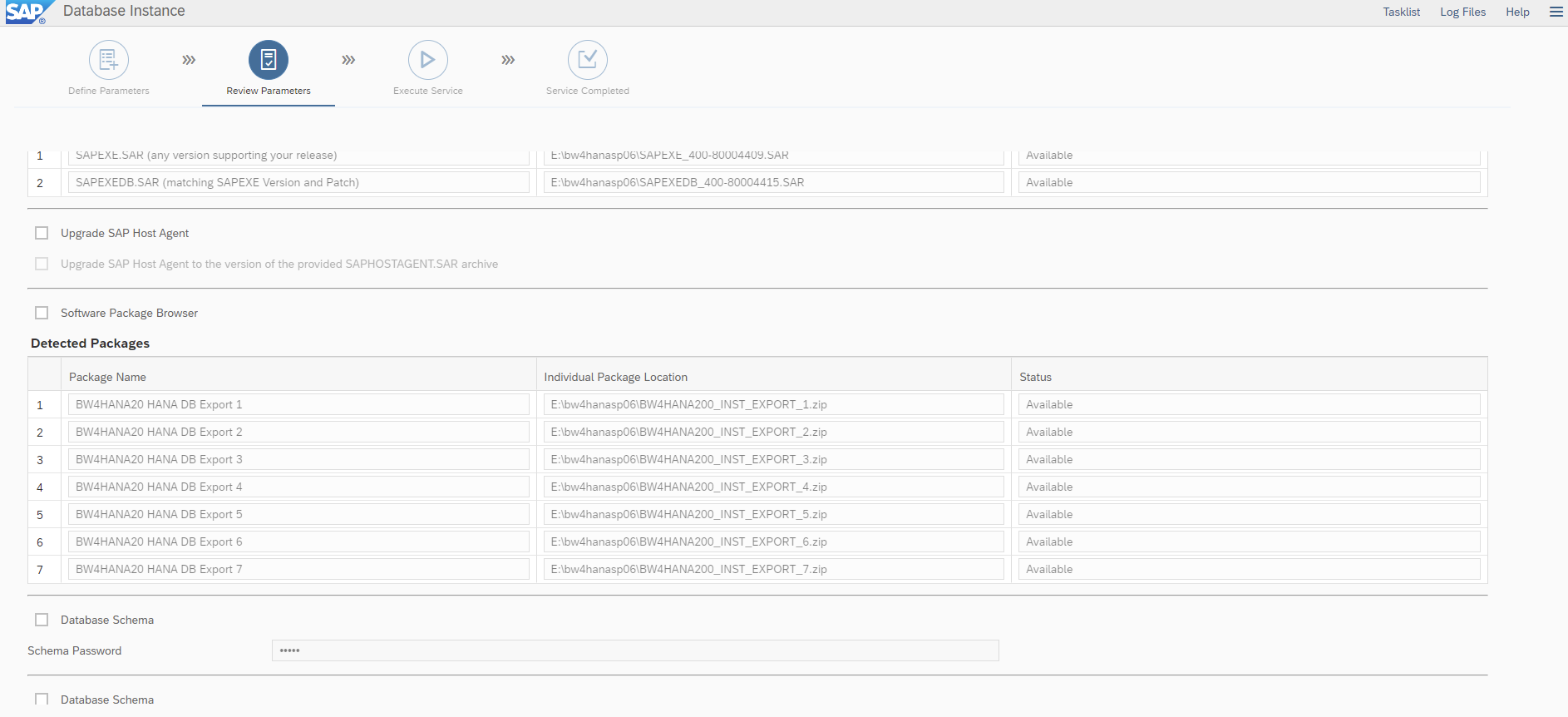The height and width of the screenshot is (717, 1568).
Task: Click the Package Name column header
Action: pyautogui.click(x=107, y=377)
